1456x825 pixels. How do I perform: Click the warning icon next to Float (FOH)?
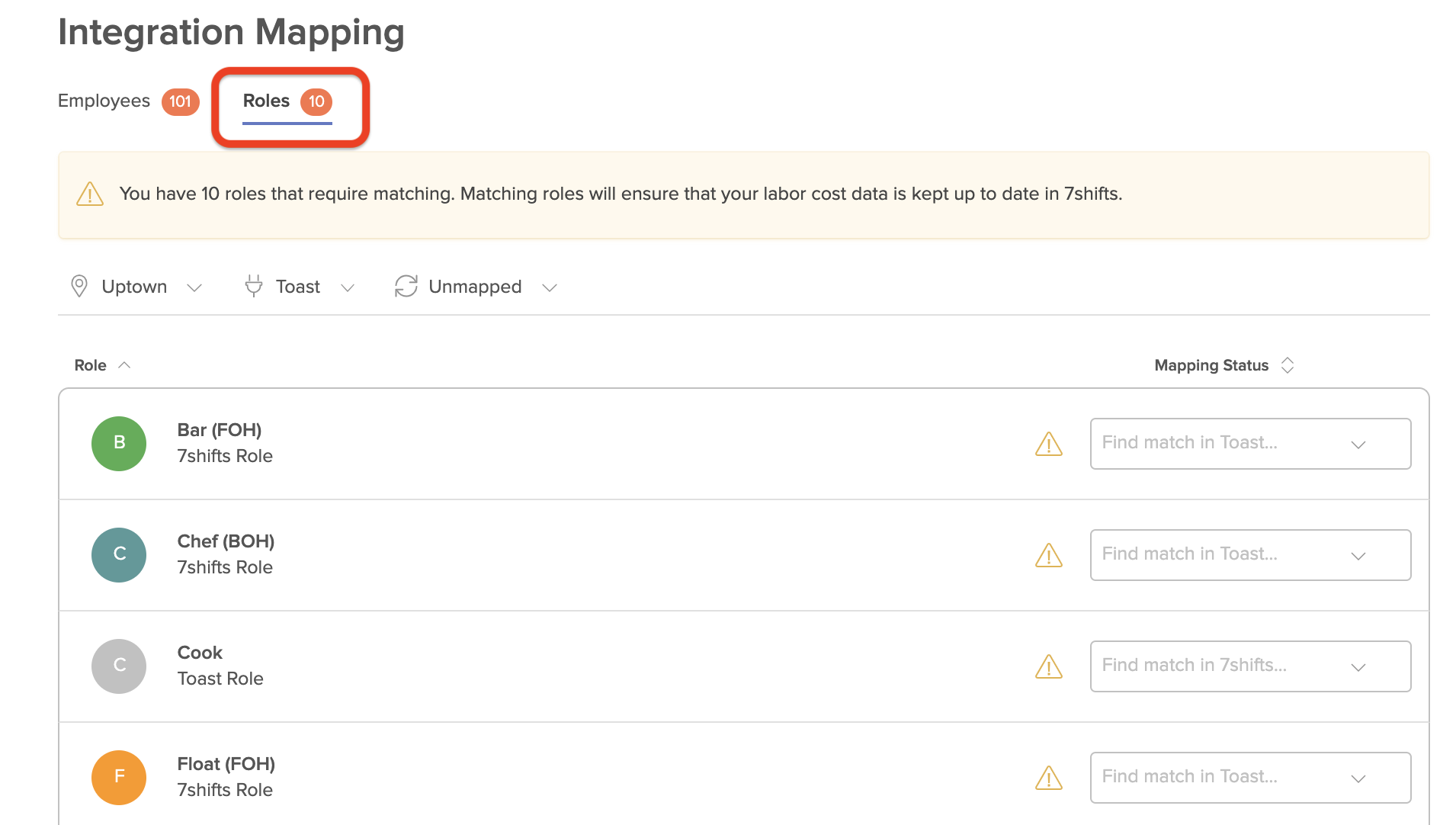(x=1049, y=778)
